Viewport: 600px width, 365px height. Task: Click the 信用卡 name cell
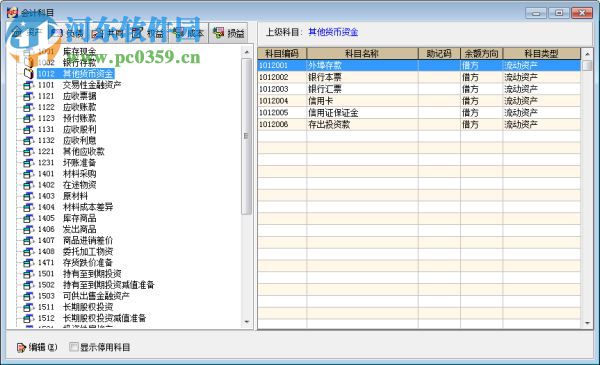pos(362,101)
